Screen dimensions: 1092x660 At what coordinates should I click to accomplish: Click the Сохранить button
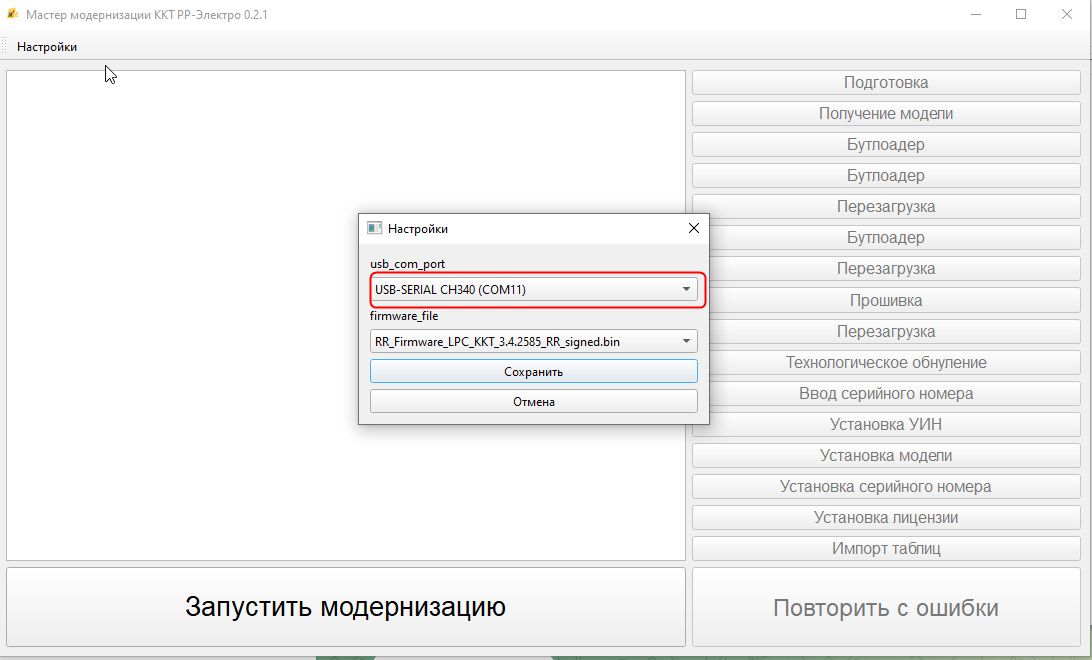tap(533, 371)
